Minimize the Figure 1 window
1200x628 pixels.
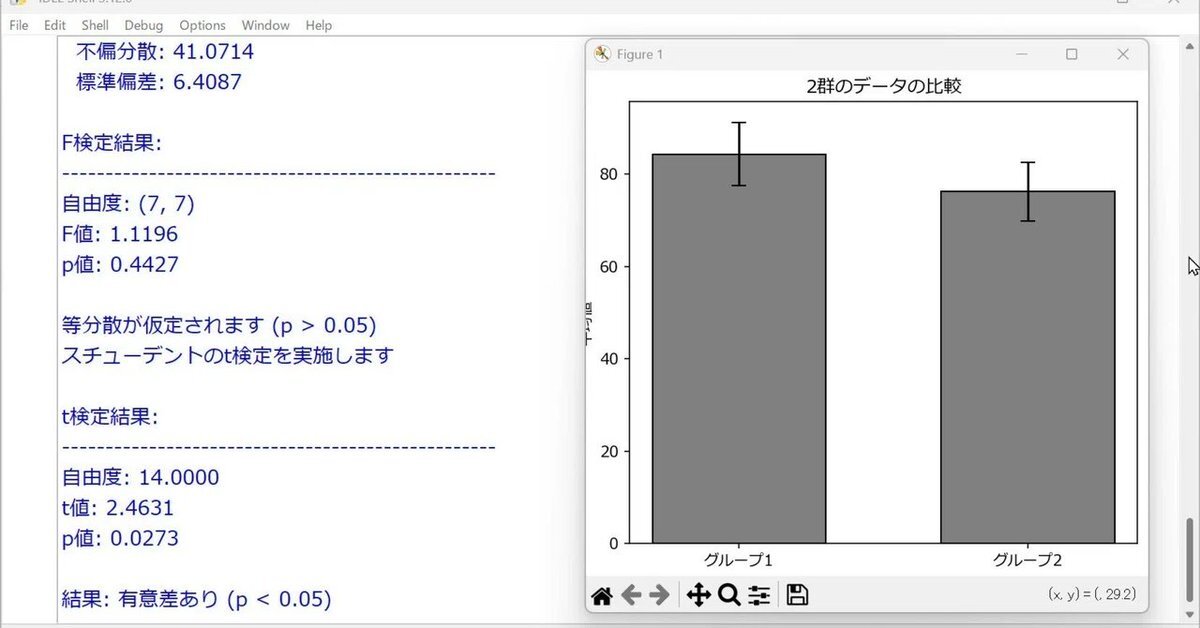1021,54
